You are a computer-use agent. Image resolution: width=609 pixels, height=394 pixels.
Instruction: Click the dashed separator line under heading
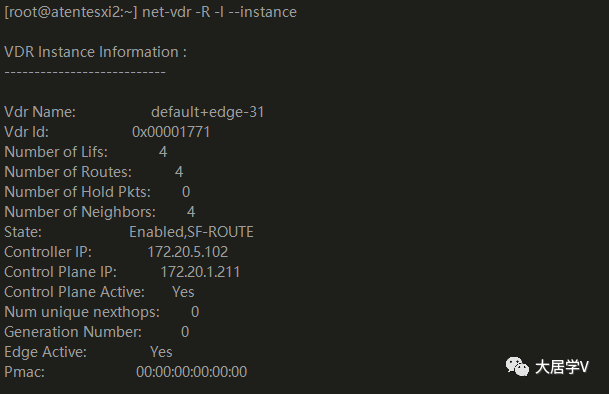click(x=85, y=72)
